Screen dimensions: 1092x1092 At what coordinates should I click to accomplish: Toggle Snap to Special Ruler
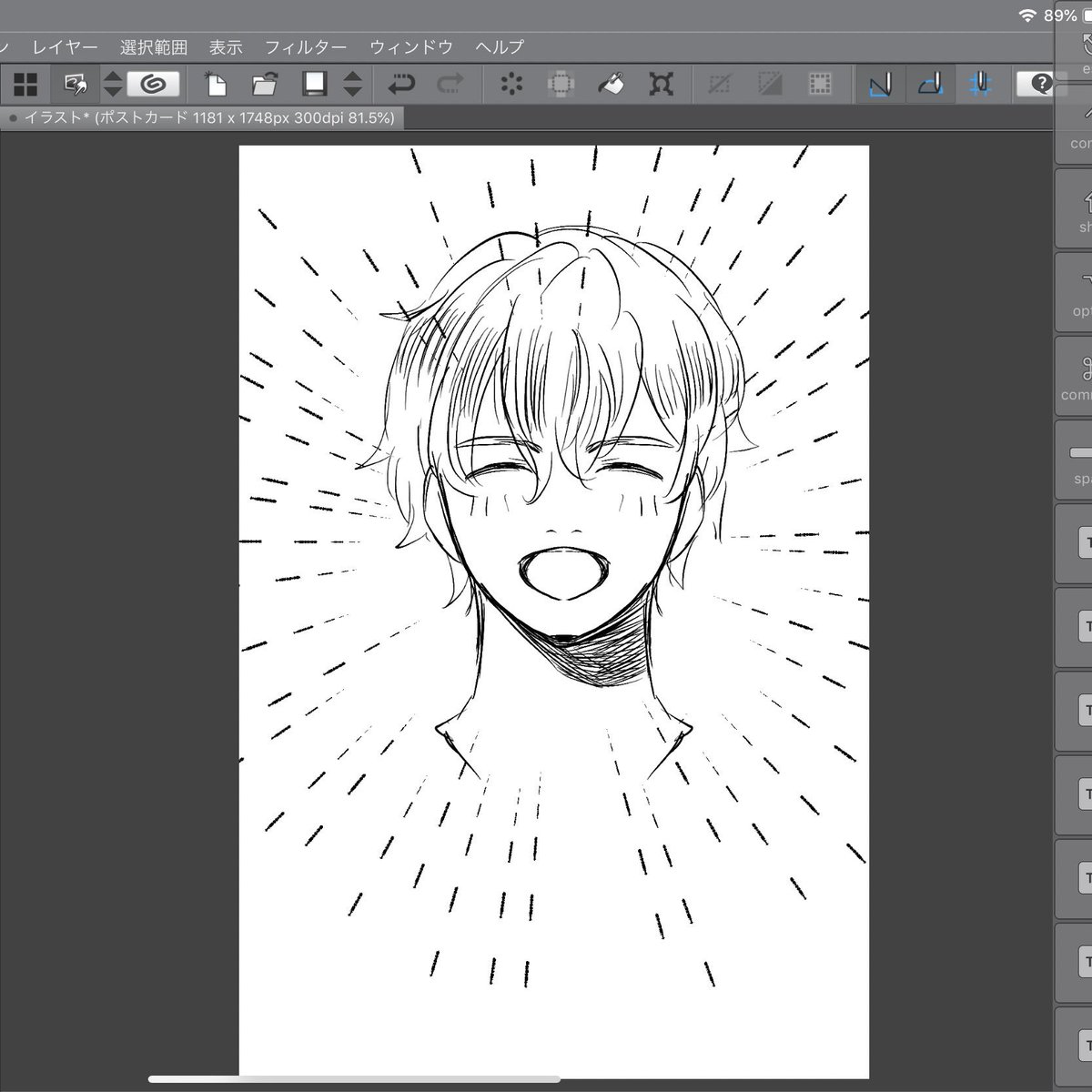click(930, 85)
